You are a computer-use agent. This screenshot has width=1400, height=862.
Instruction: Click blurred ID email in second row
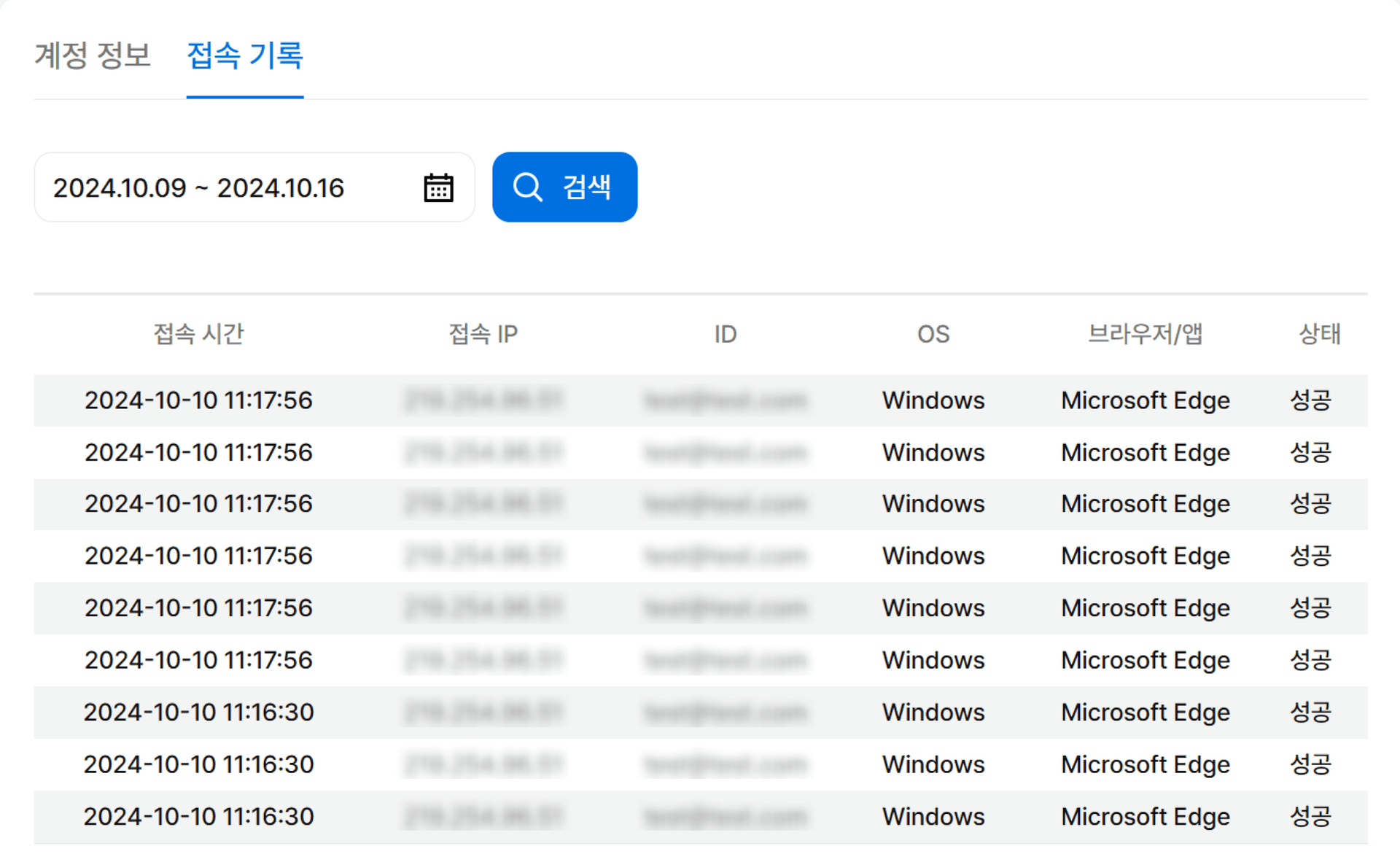[x=725, y=453]
